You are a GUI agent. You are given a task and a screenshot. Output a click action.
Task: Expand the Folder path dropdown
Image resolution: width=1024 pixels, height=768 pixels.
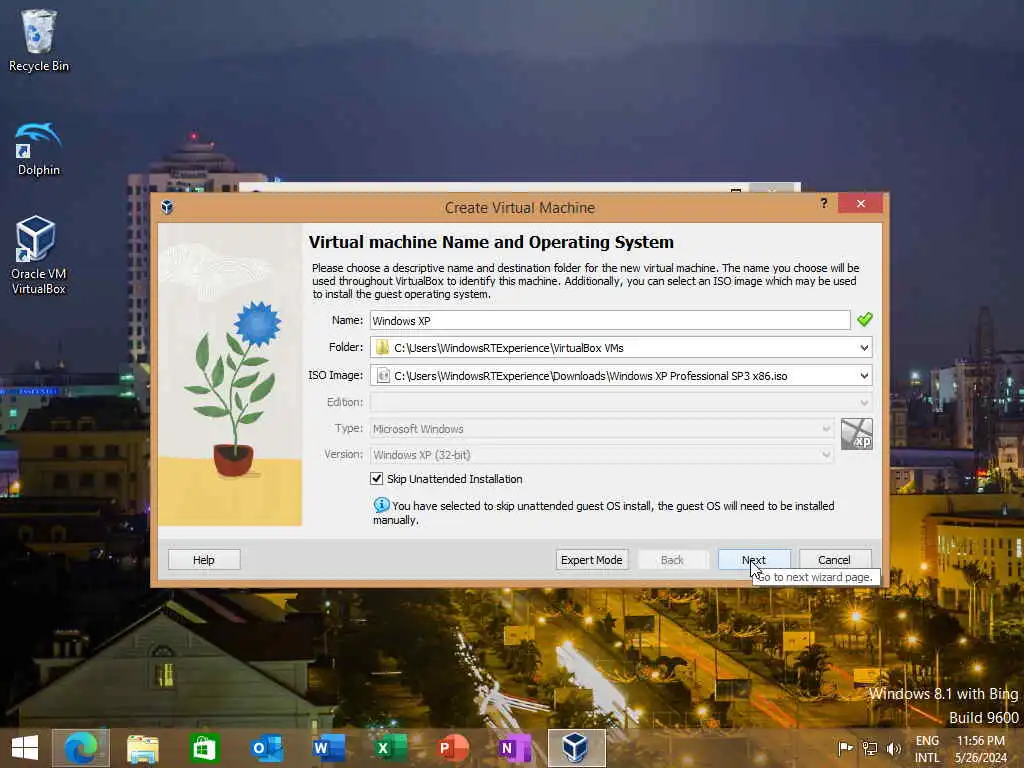pos(864,347)
